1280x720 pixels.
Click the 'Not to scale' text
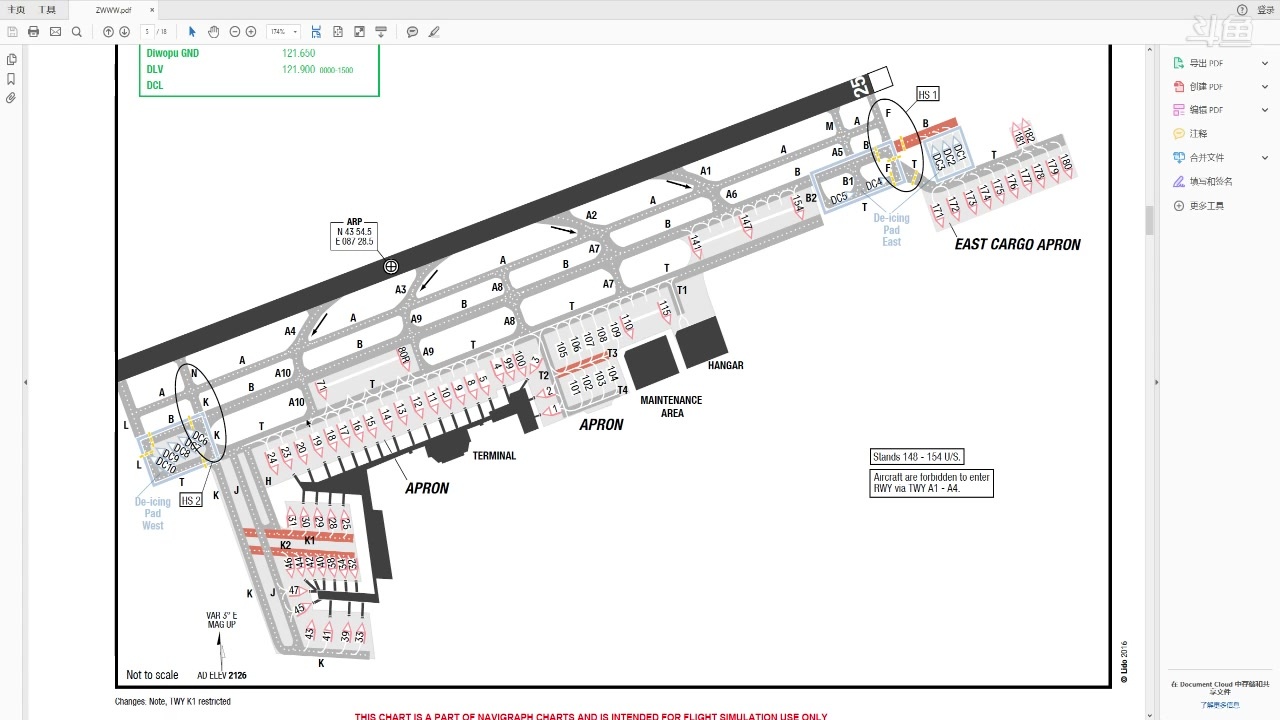click(x=152, y=675)
